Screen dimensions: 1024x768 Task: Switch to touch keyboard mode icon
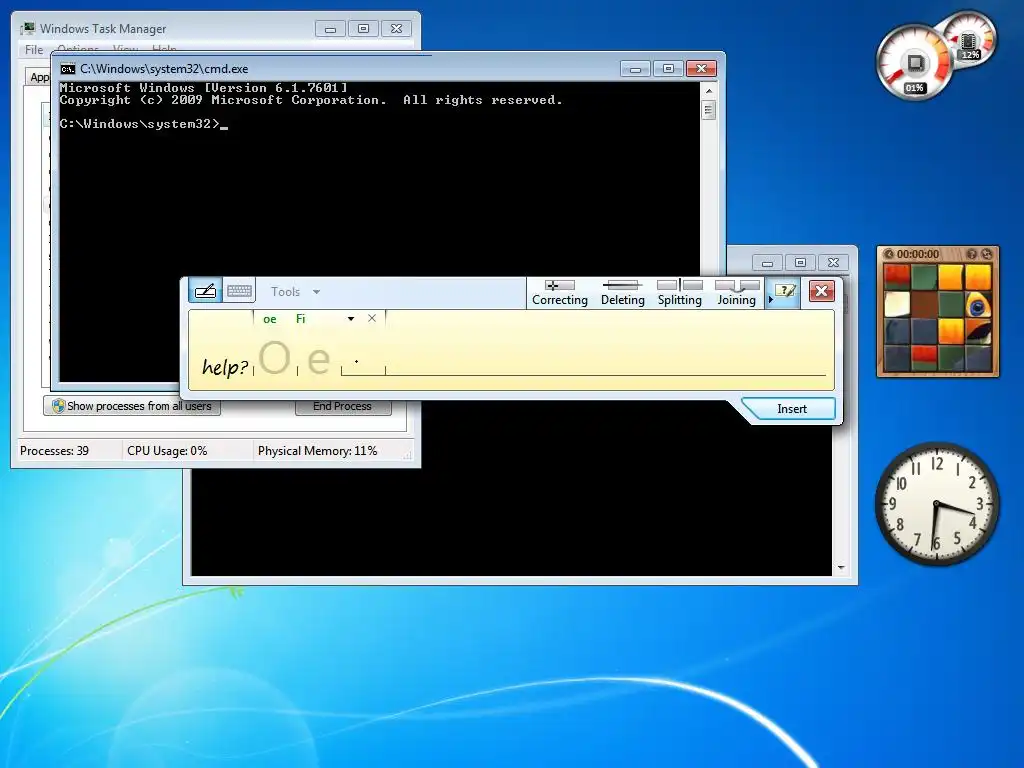(239, 291)
